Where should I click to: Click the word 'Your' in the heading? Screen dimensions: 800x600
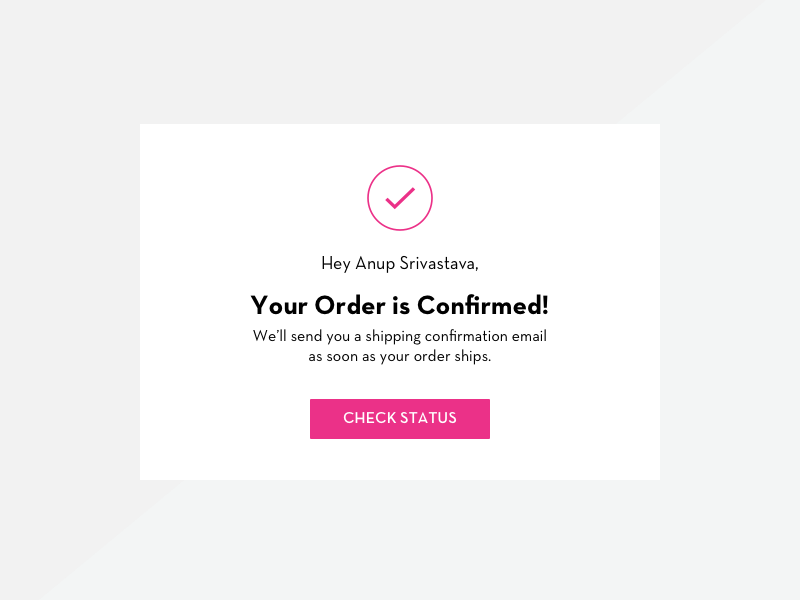coord(279,305)
